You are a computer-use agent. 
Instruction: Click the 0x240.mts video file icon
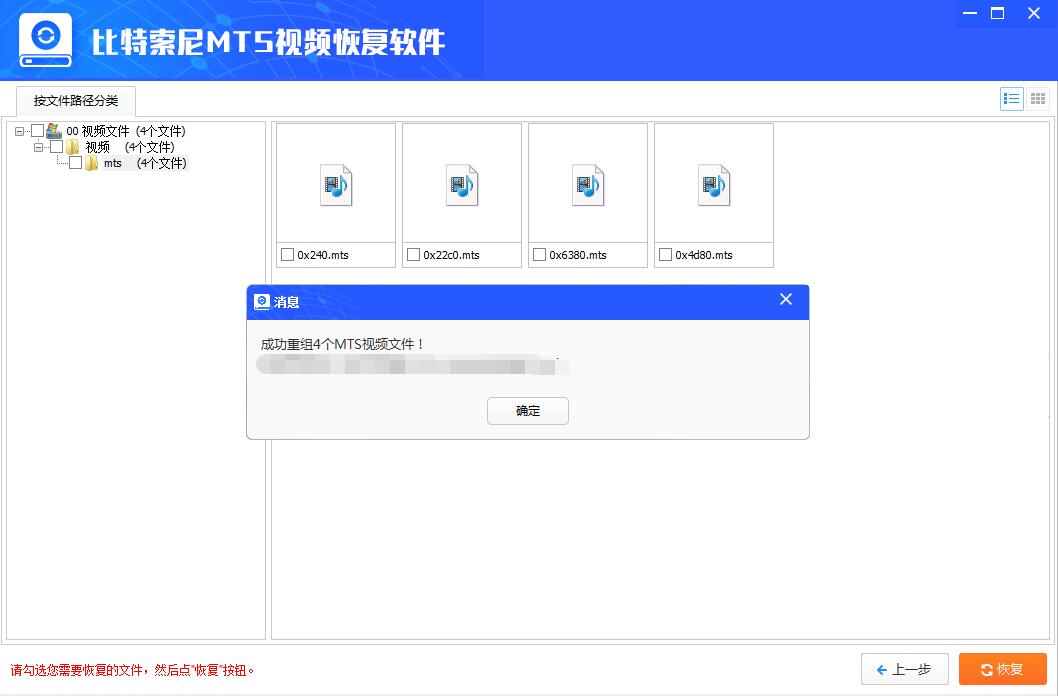[x=336, y=185]
